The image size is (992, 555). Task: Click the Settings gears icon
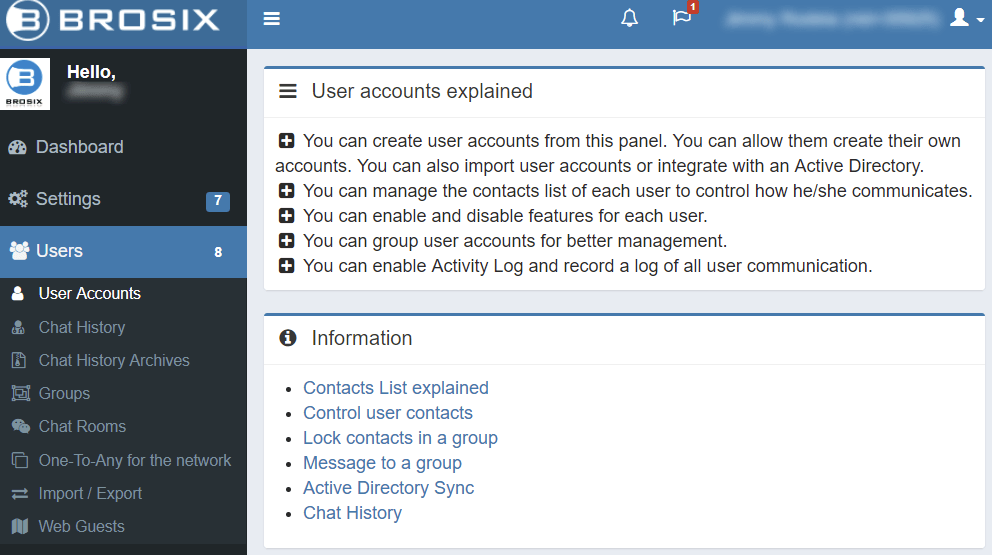point(18,199)
